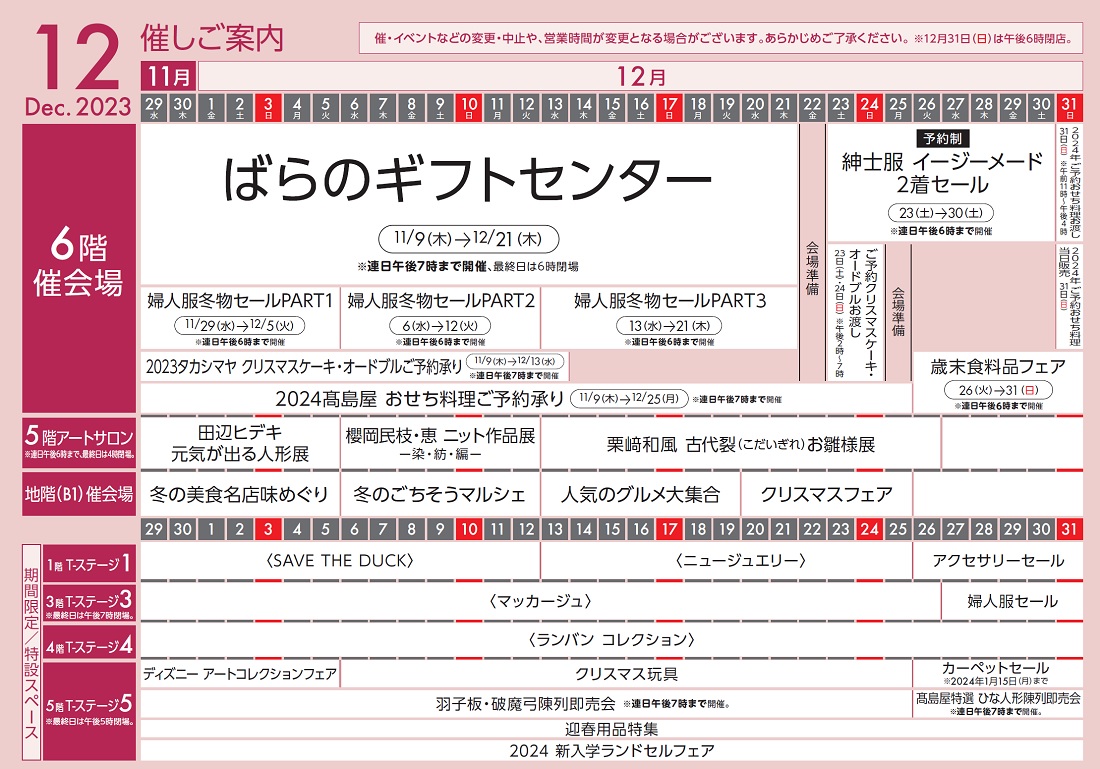Select クリスマスフェア event
The width and height of the screenshot is (1100, 769).
826,495
